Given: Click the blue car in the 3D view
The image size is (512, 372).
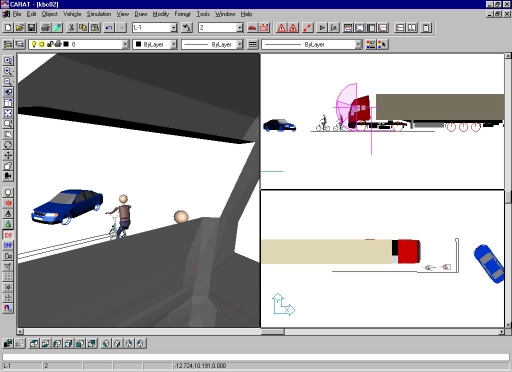Looking at the screenshot, I should tap(67, 206).
